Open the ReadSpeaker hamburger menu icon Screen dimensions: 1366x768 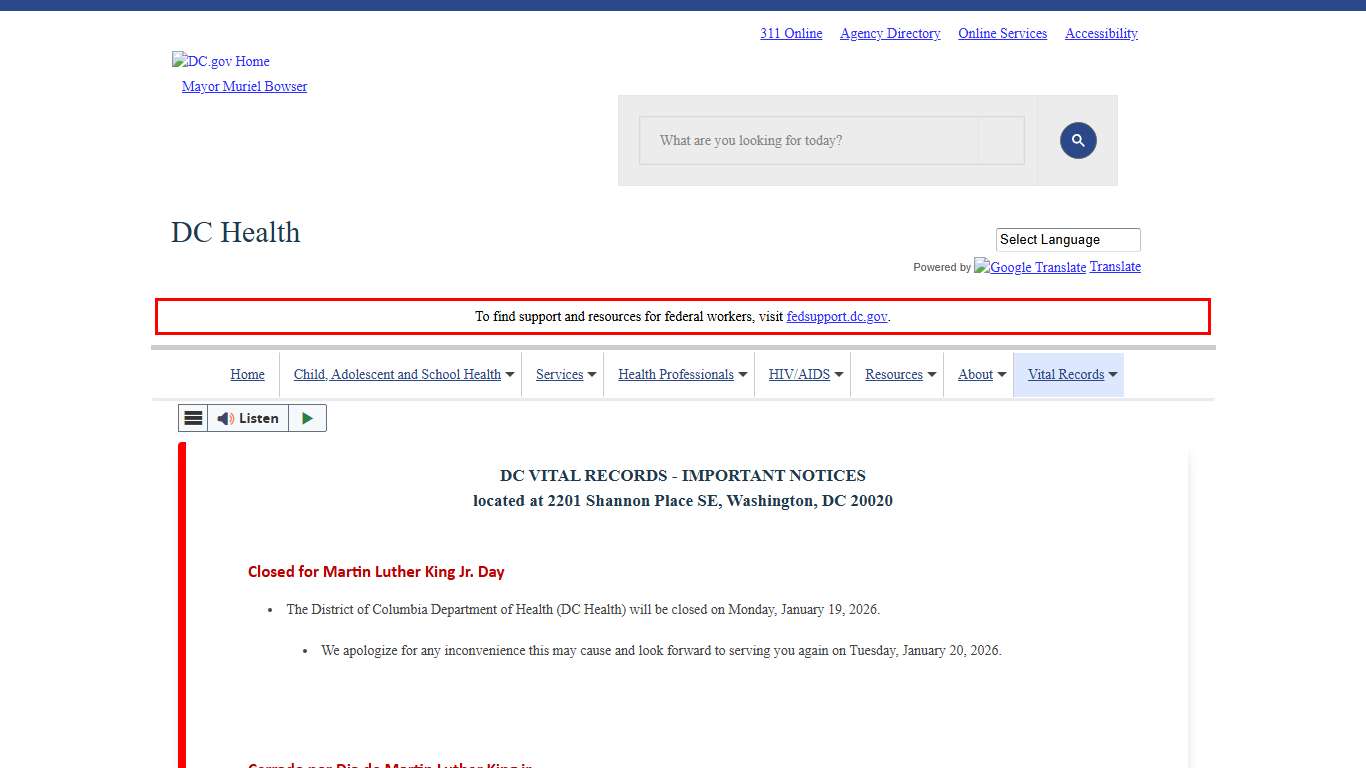[x=193, y=418]
